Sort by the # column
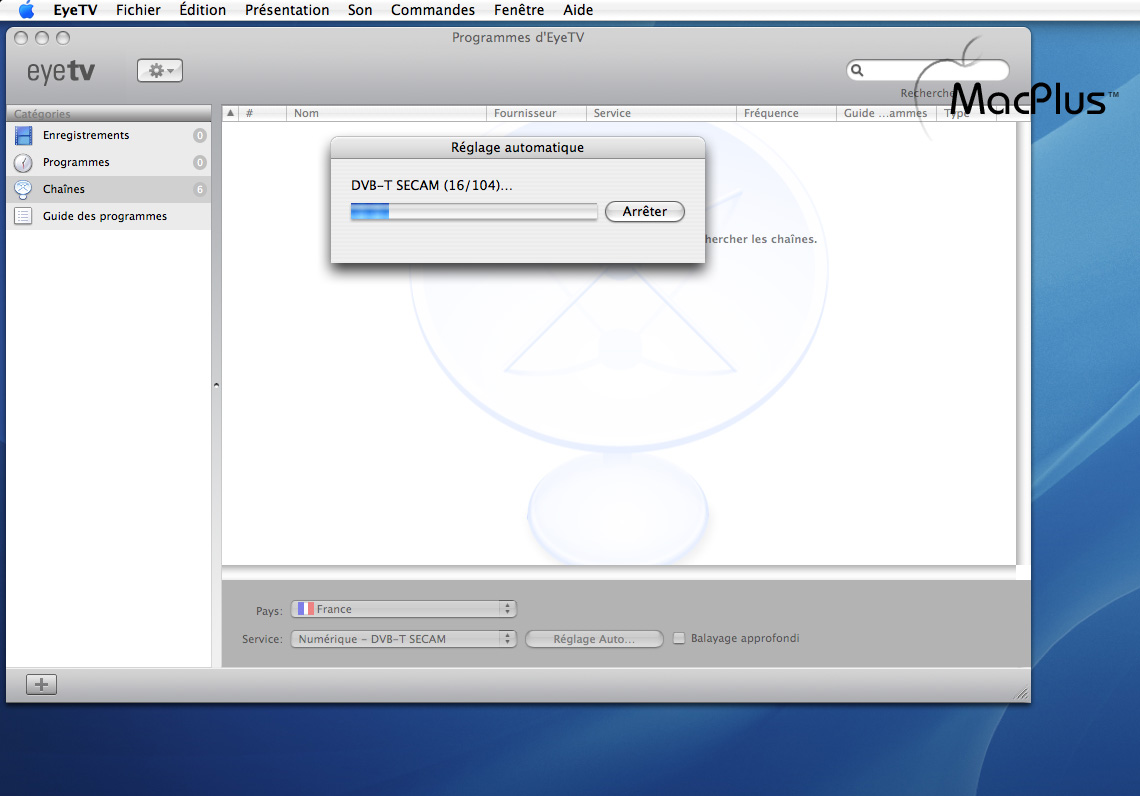The width and height of the screenshot is (1140, 796). [x=262, y=113]
